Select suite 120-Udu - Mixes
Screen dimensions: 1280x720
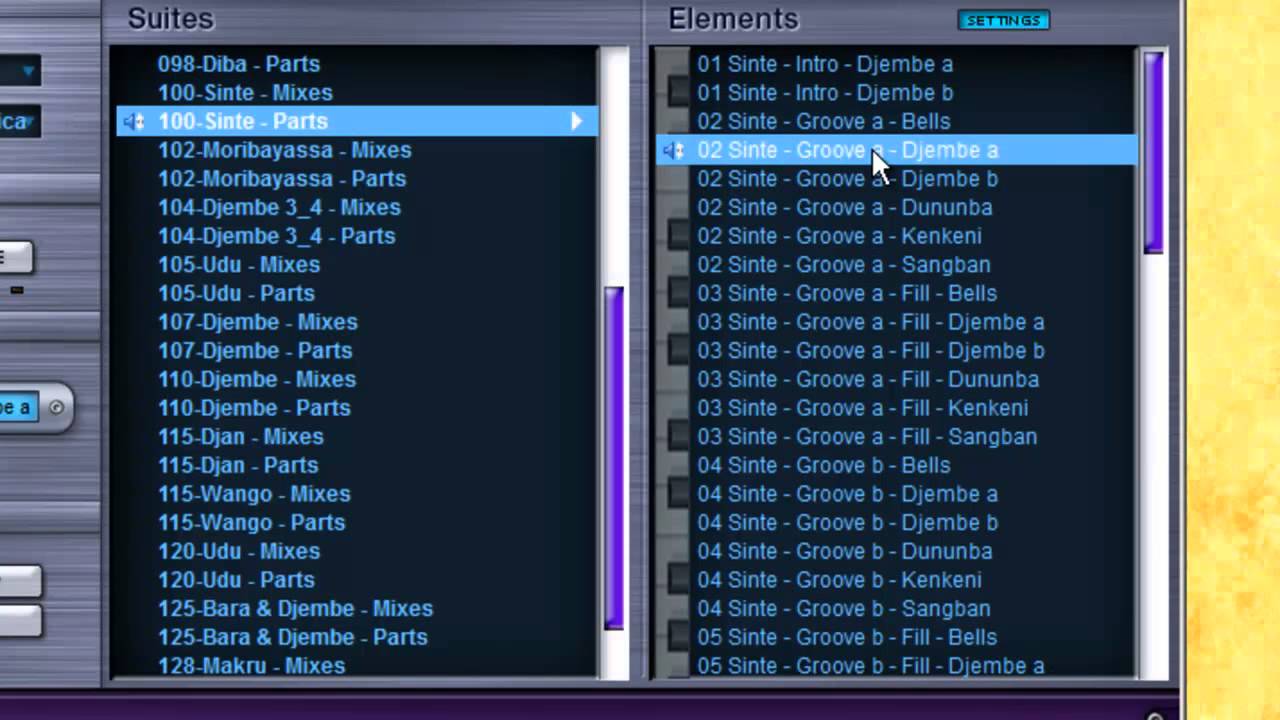[x=239, y=552]
